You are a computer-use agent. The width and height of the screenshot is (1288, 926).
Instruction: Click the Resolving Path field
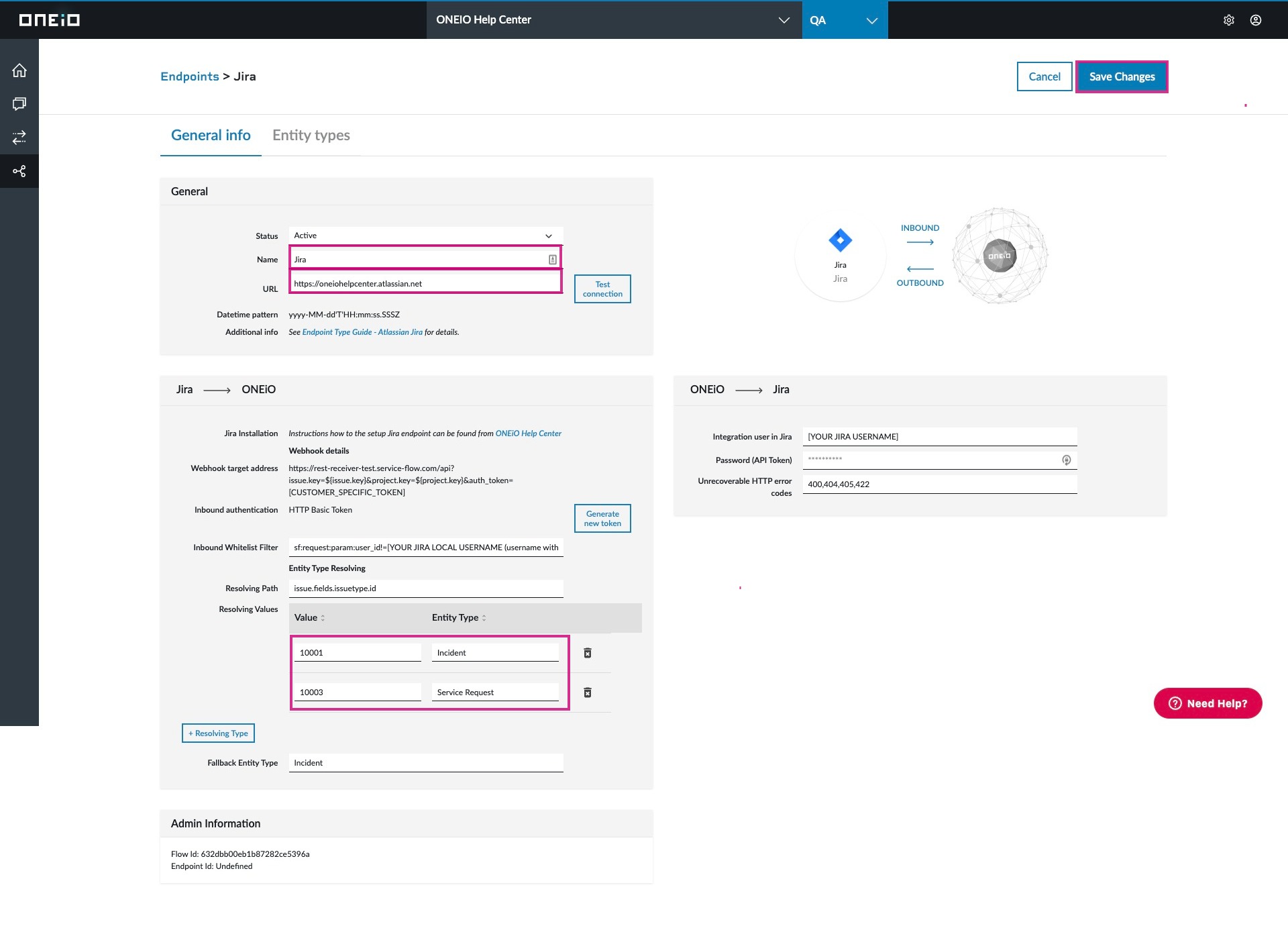coord(426,588)
